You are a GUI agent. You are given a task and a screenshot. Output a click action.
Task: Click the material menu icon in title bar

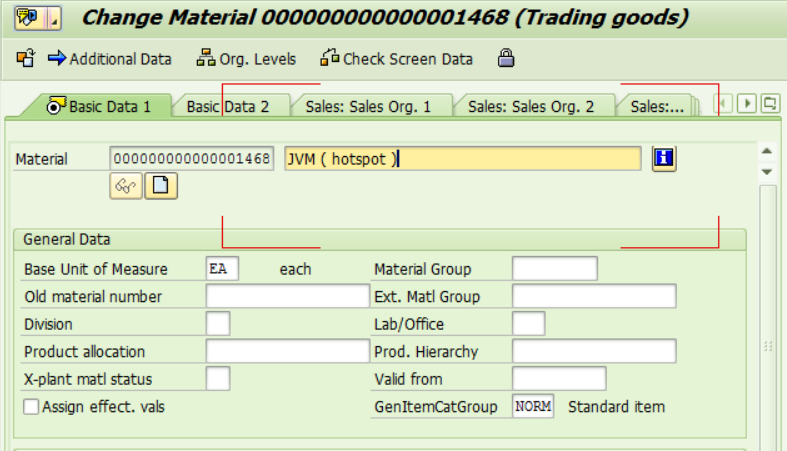pyautogui.click(x=38, y=19)
